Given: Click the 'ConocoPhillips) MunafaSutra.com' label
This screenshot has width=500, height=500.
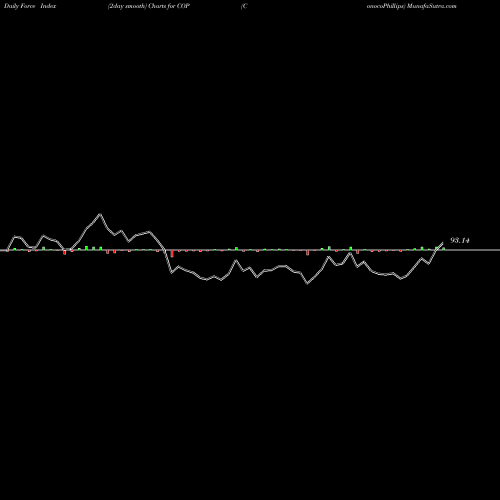Looking at the screenshot, I should 412,6.
